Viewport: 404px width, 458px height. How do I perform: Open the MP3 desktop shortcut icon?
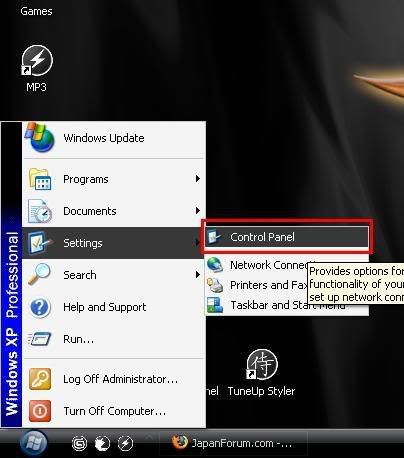click(37, 61)
